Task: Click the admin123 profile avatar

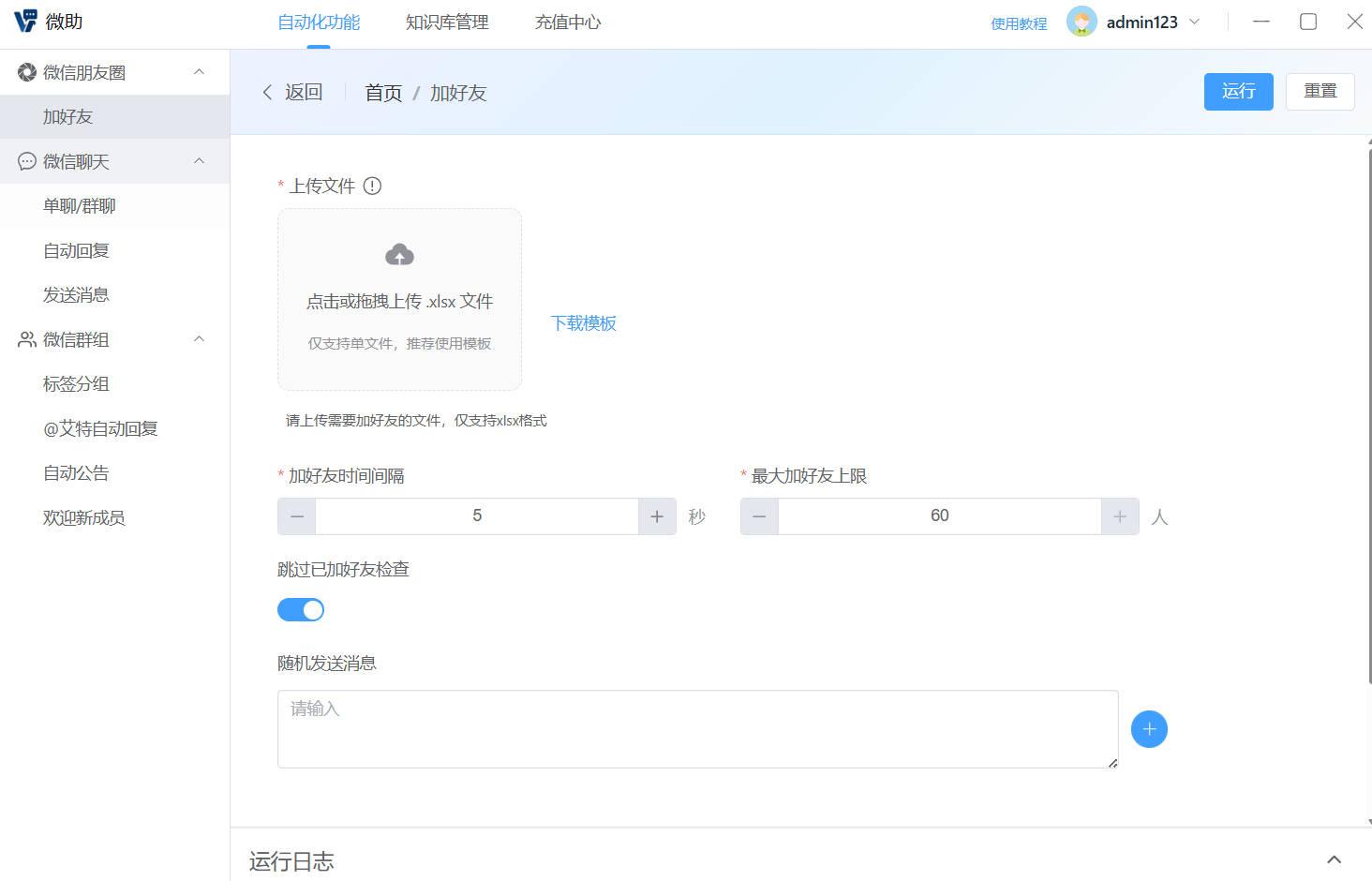Action: click(x=1081, y=21)
